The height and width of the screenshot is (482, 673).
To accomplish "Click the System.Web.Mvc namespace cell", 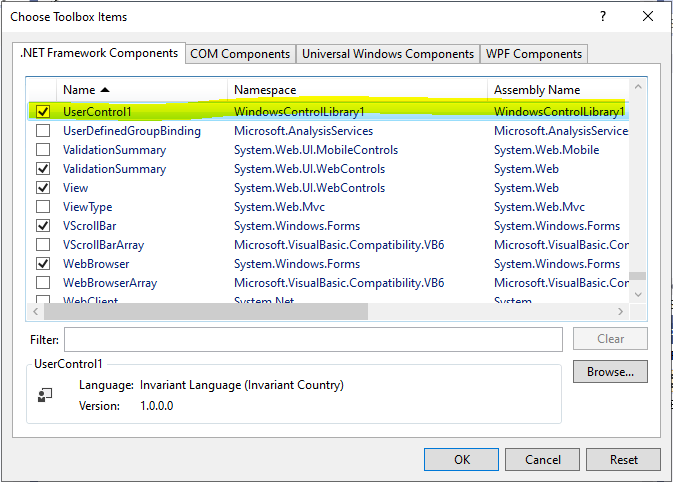I will (279, 207).
